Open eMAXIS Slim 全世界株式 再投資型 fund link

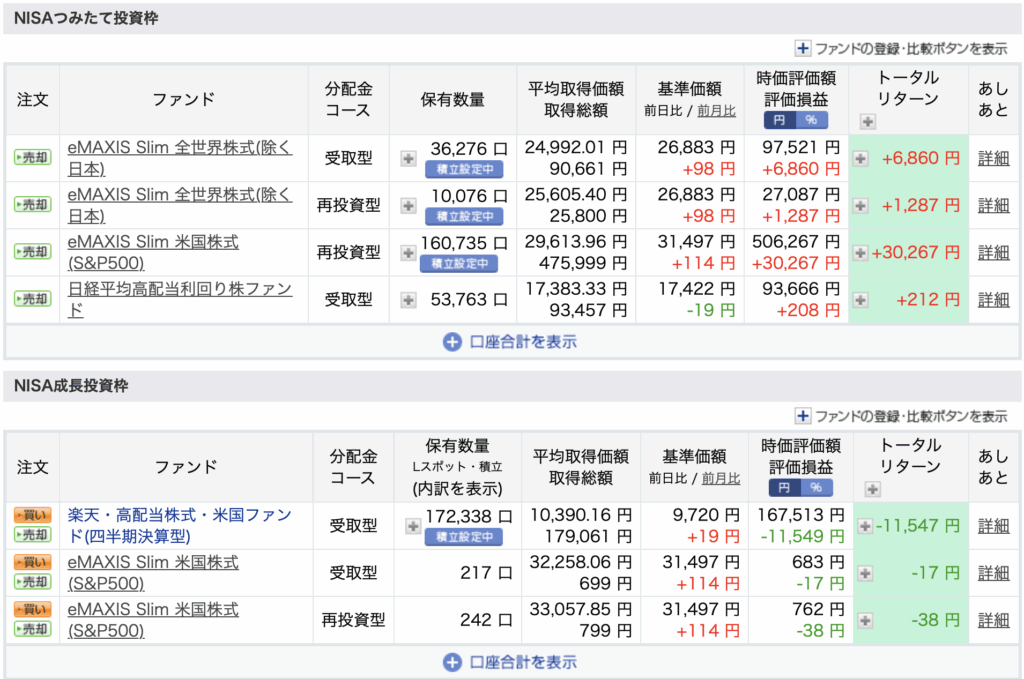[180, 205]
